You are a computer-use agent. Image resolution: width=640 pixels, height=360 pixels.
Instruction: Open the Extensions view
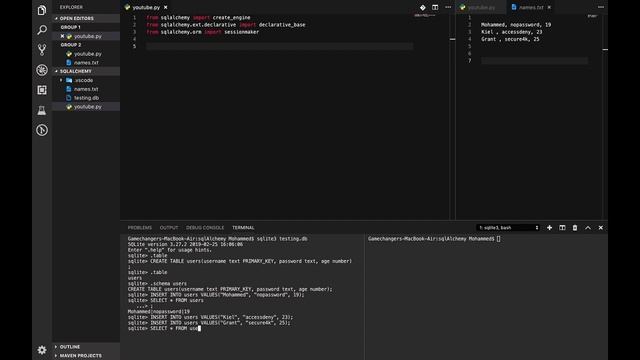(x=42, y=90)
